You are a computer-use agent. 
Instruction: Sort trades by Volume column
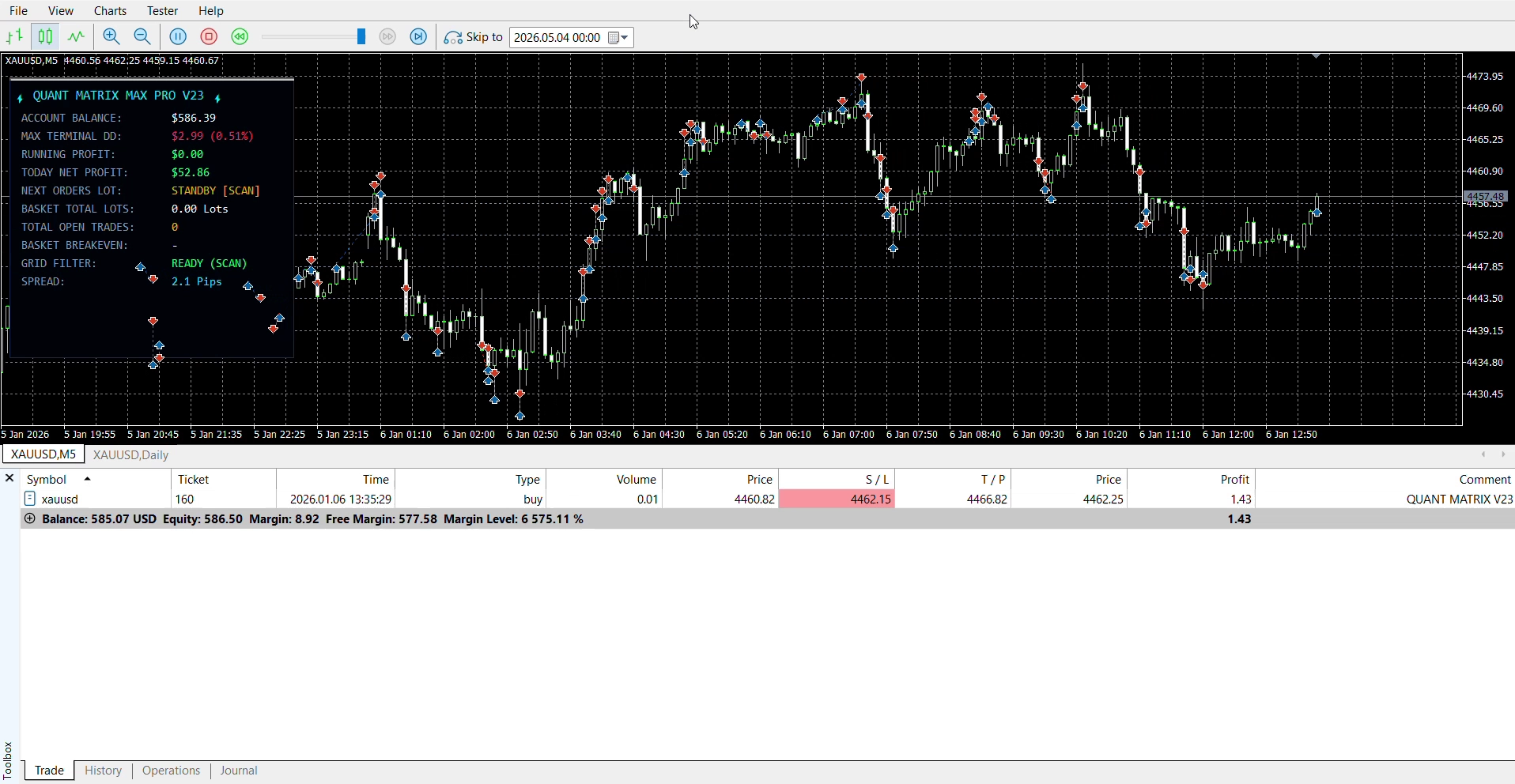[x=605, y=479]
